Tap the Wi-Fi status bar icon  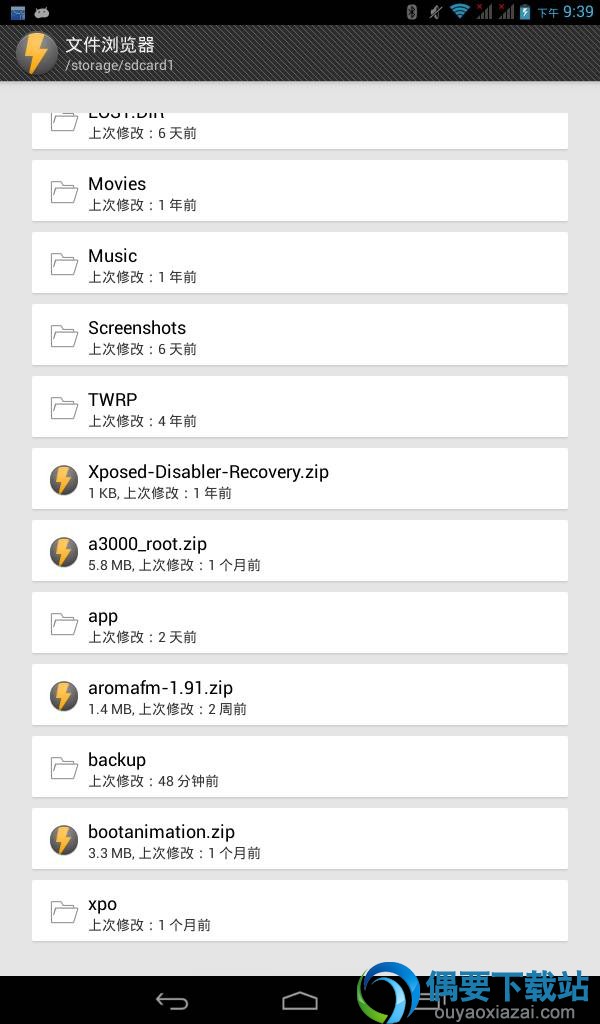pos(460,11)
